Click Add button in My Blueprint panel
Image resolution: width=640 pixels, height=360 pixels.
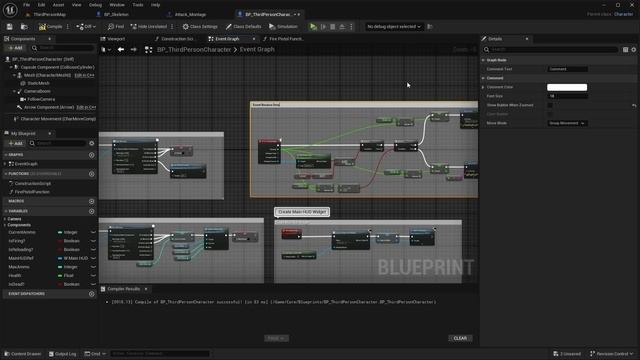[16, 143]
